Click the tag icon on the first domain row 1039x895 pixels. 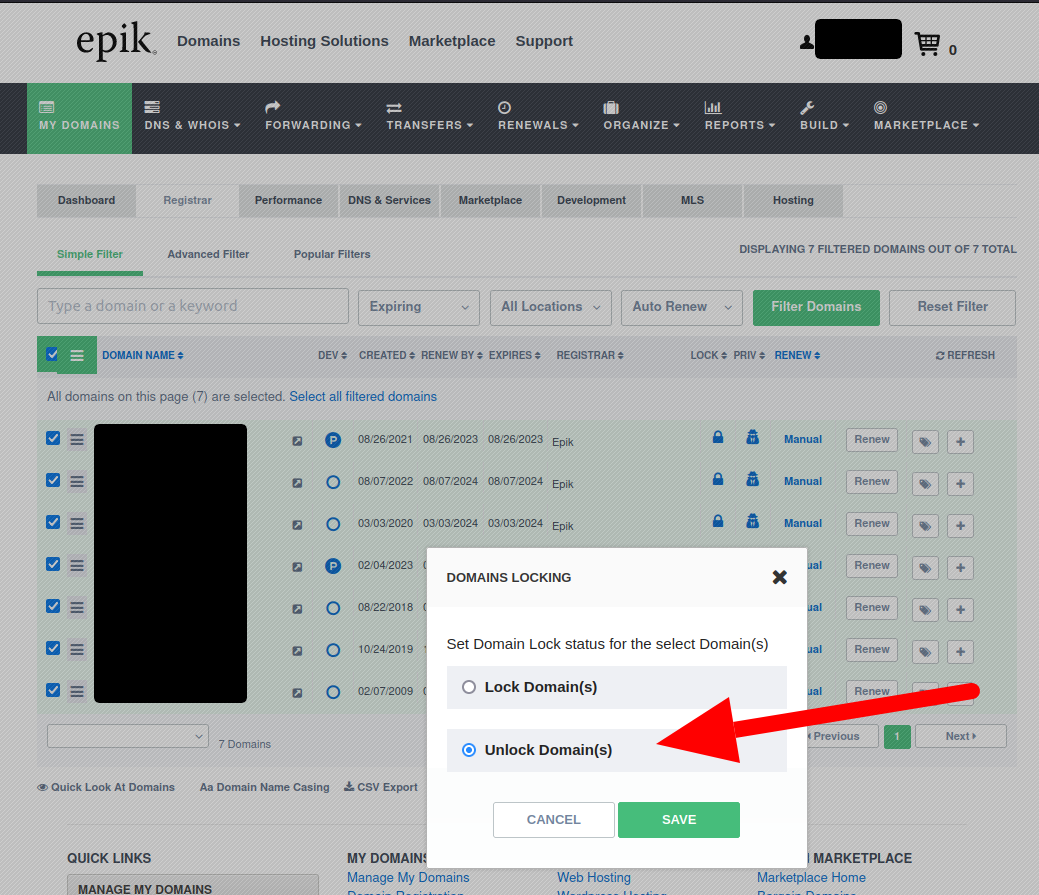pos(924,441)
